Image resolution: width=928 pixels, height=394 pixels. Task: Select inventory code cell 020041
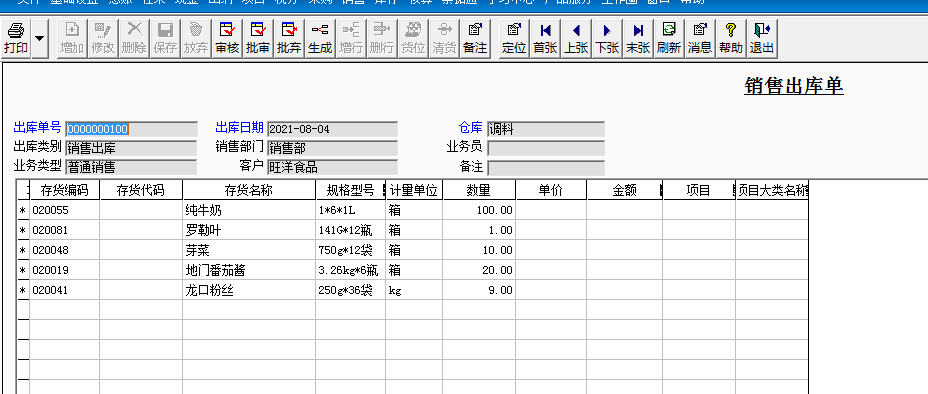pyautogui.click(x=65, y=290)
